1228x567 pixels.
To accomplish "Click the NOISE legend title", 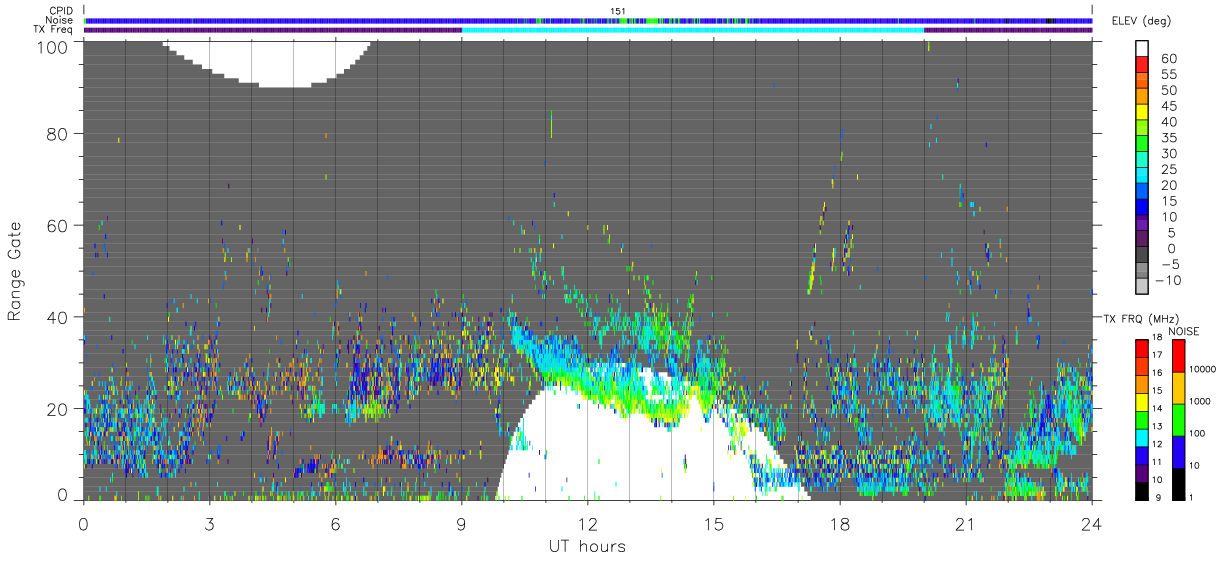I will (1183, 331).
